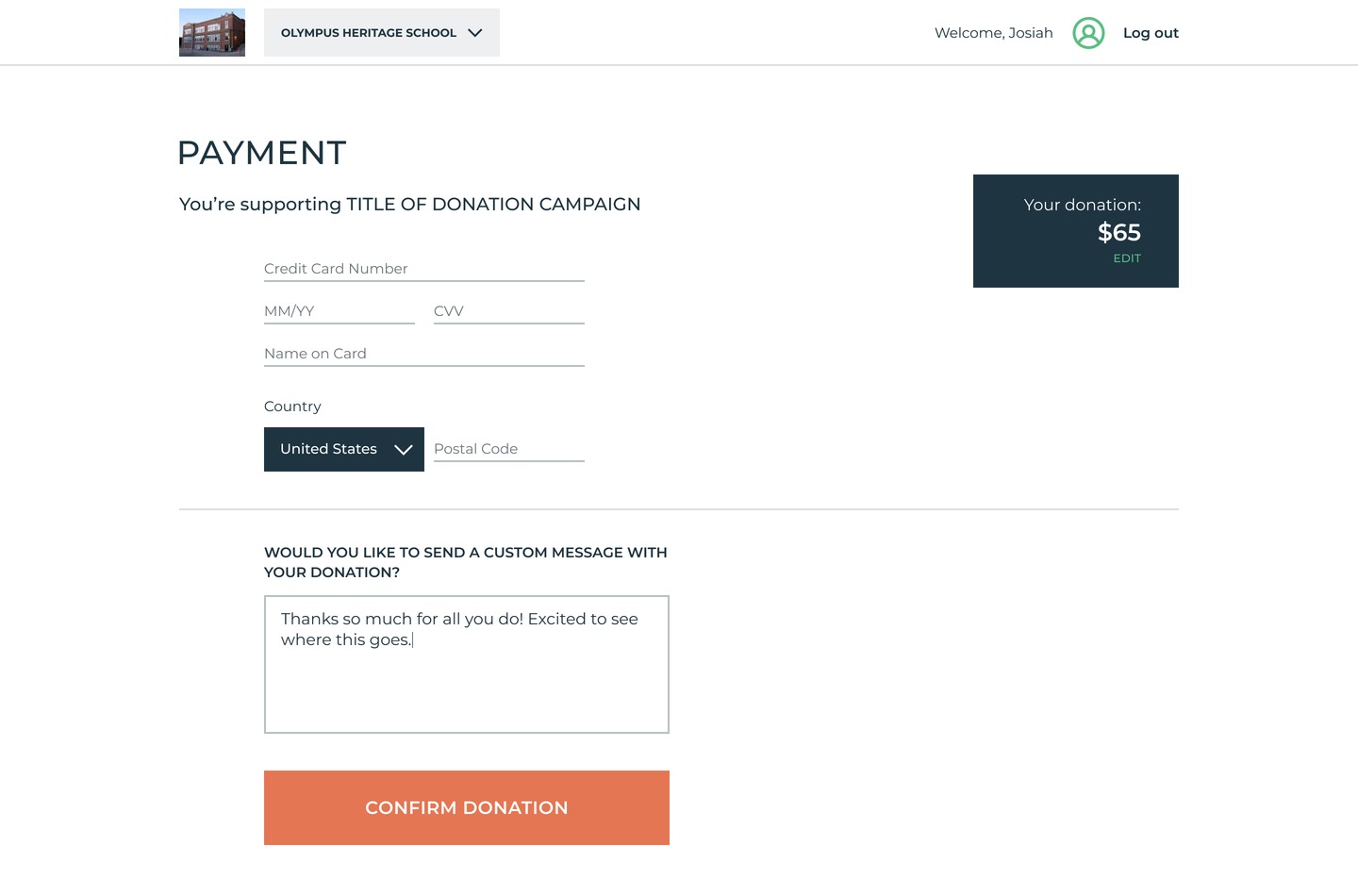The width and height of the screenshot is (1358, 896).
Task: Click the Log out link
Action: [x=1151, y=33]
